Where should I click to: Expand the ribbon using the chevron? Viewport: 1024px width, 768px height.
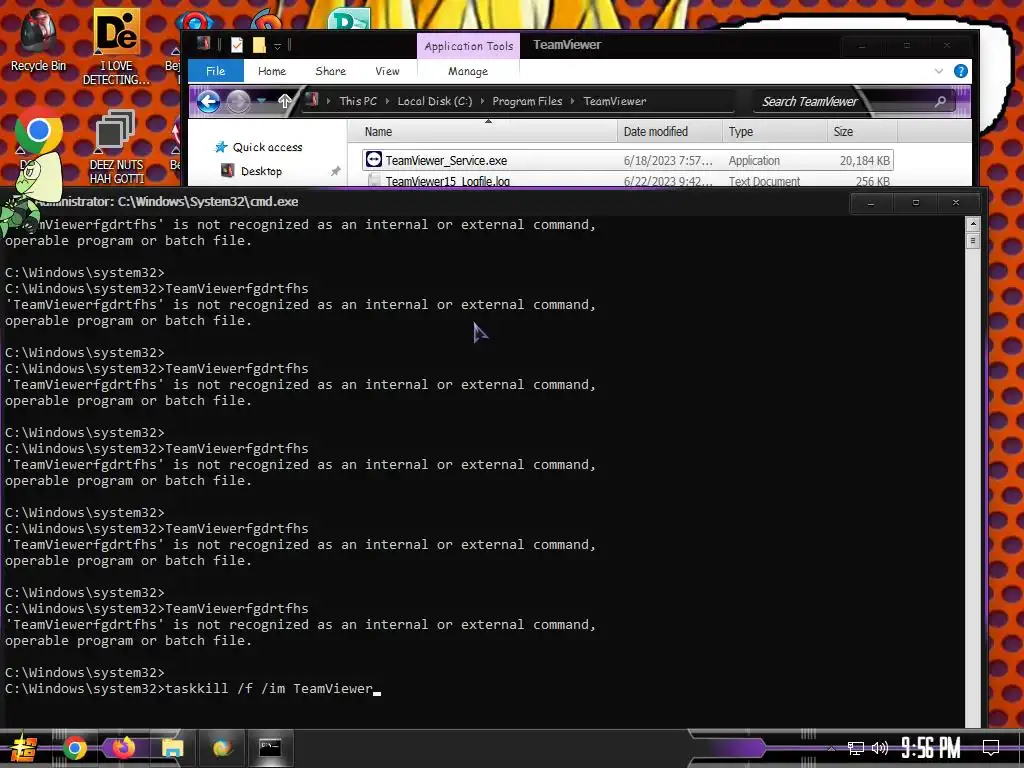coord(938,71)
